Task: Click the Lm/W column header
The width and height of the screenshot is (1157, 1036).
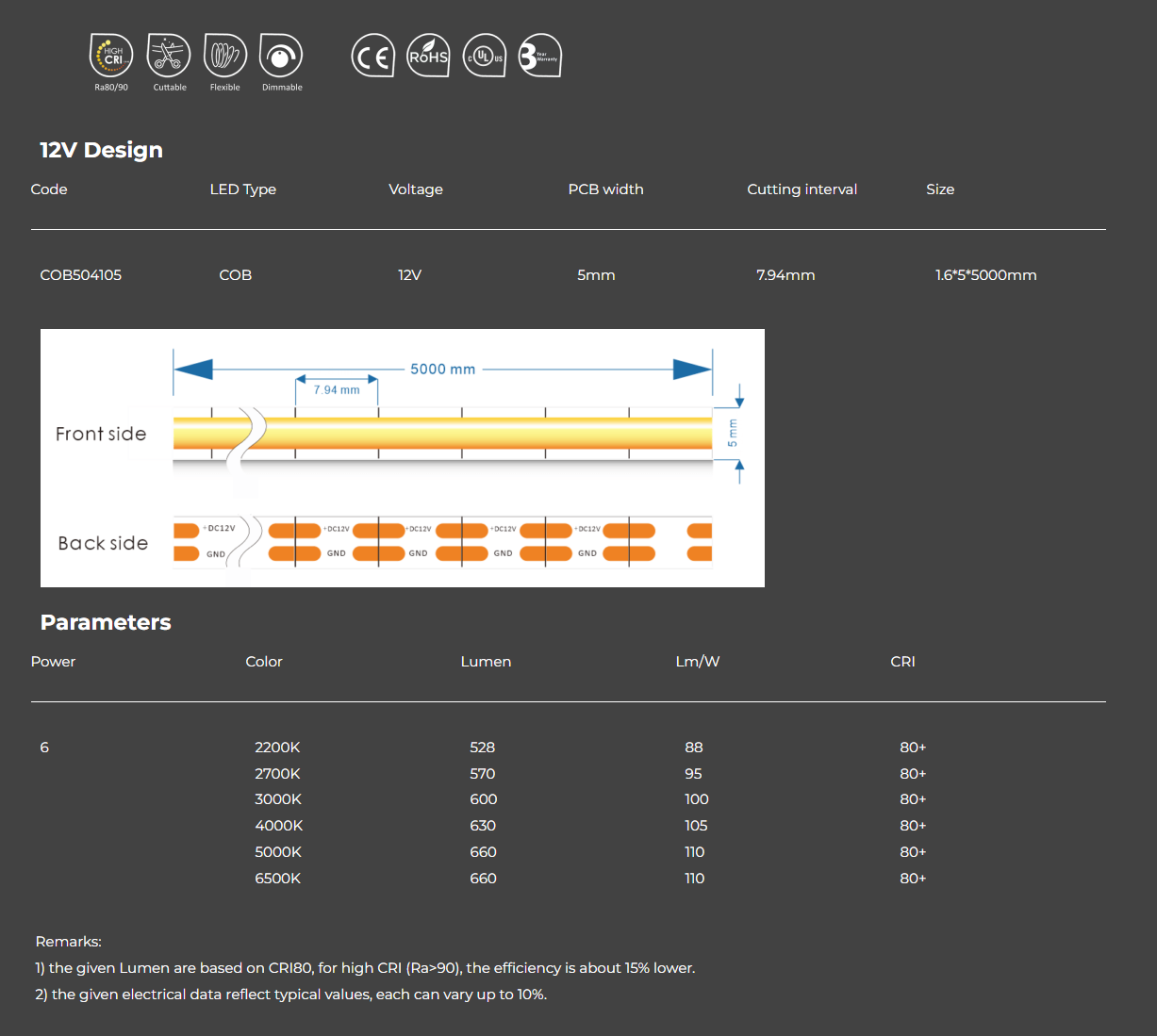Action: coord(697,662)
